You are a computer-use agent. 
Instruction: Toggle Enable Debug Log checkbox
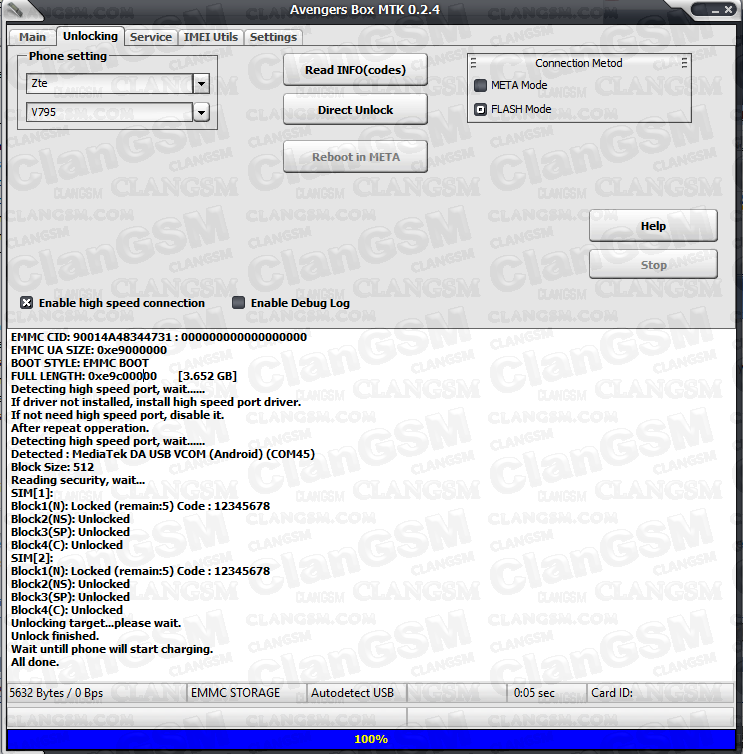(238, 302)
